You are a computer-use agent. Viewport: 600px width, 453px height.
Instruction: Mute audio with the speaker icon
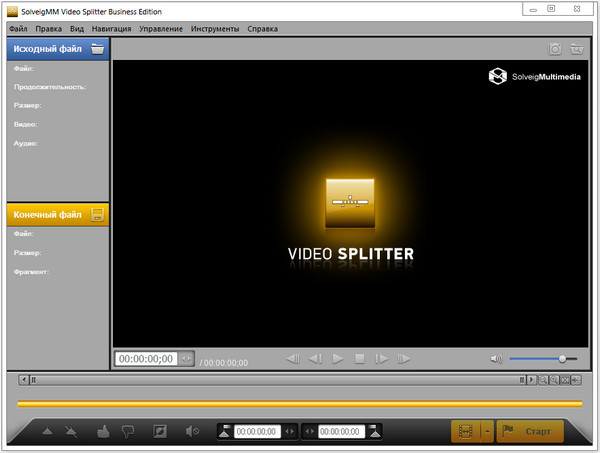pos(496,359)
